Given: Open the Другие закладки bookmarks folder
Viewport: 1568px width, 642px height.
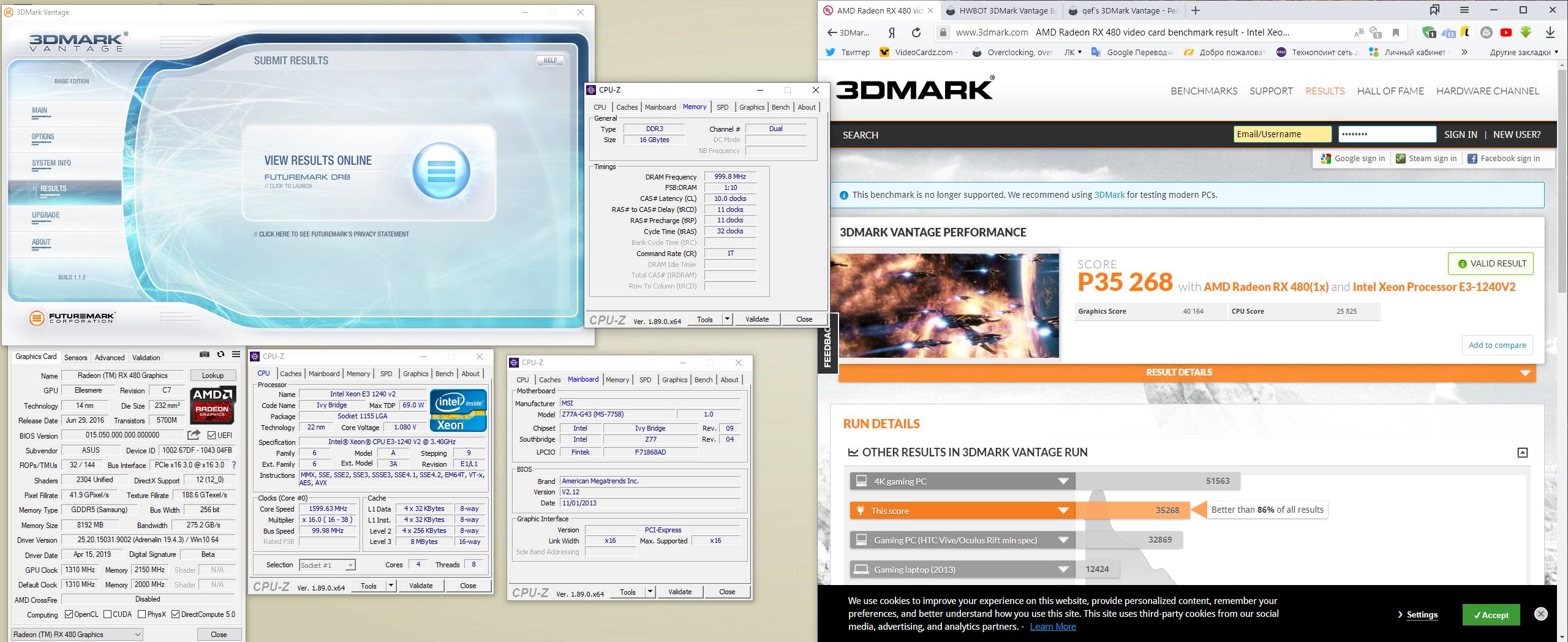Looking at the screenshot, I should click(x=1525, y=52).
